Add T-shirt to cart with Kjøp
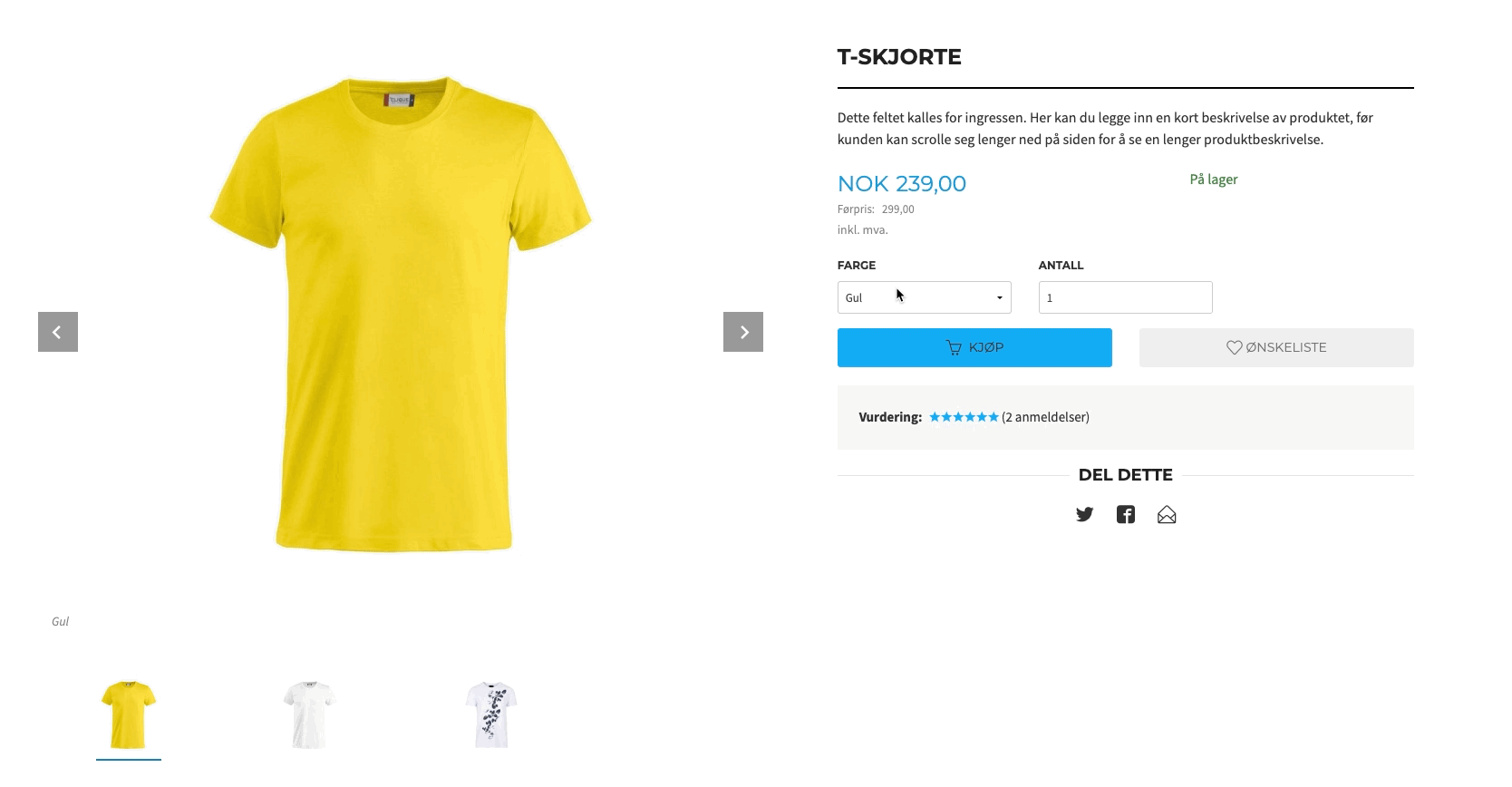This screenshot has width=1512, height=787. pyautogui.click(x=974, y=347)
